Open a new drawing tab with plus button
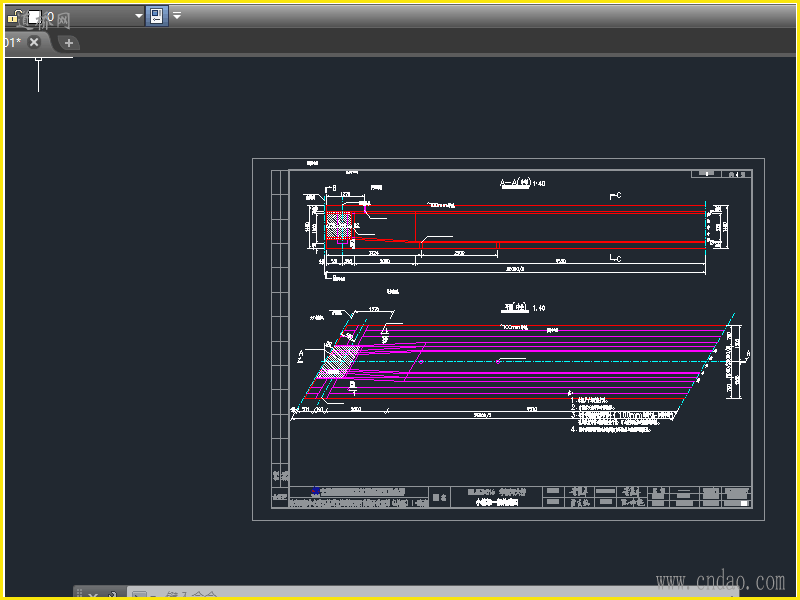This screenshot has height=600, width=800. (x=68, y=43)
